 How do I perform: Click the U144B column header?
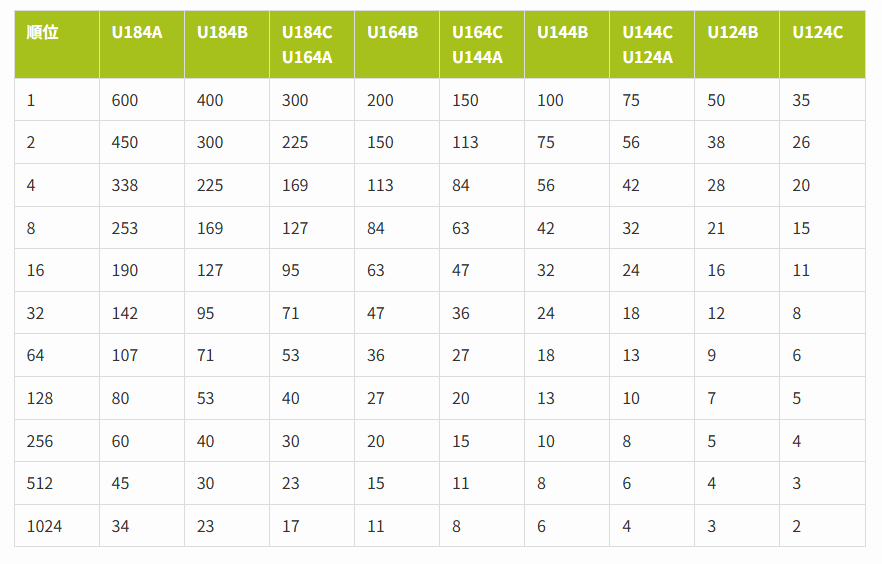click(x=562, y=33)
